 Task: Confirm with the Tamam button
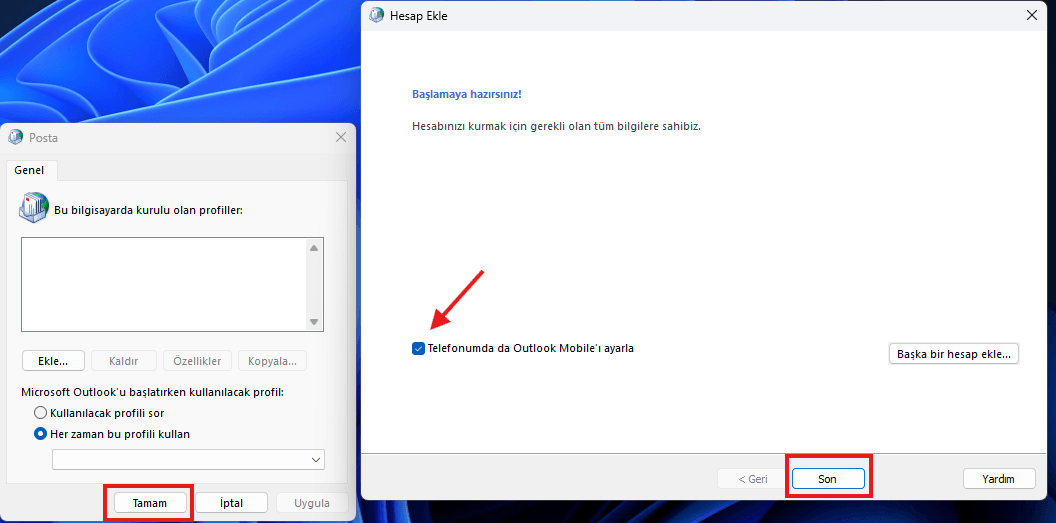[x=150, y=503]
